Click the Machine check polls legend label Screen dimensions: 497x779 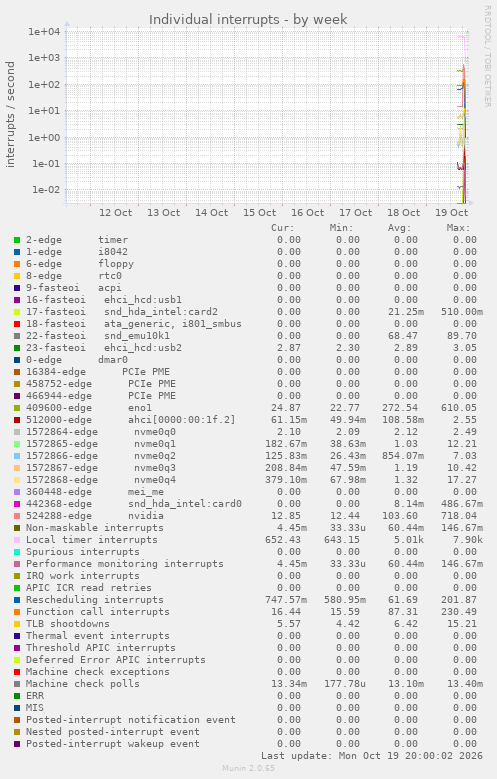tap(83, 684)
